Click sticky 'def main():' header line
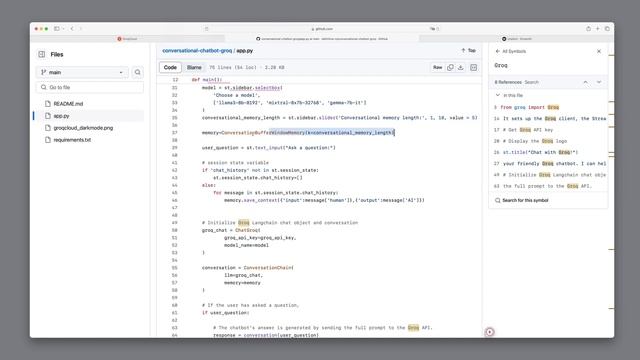 pyautogui.click(x=207, y=80)
